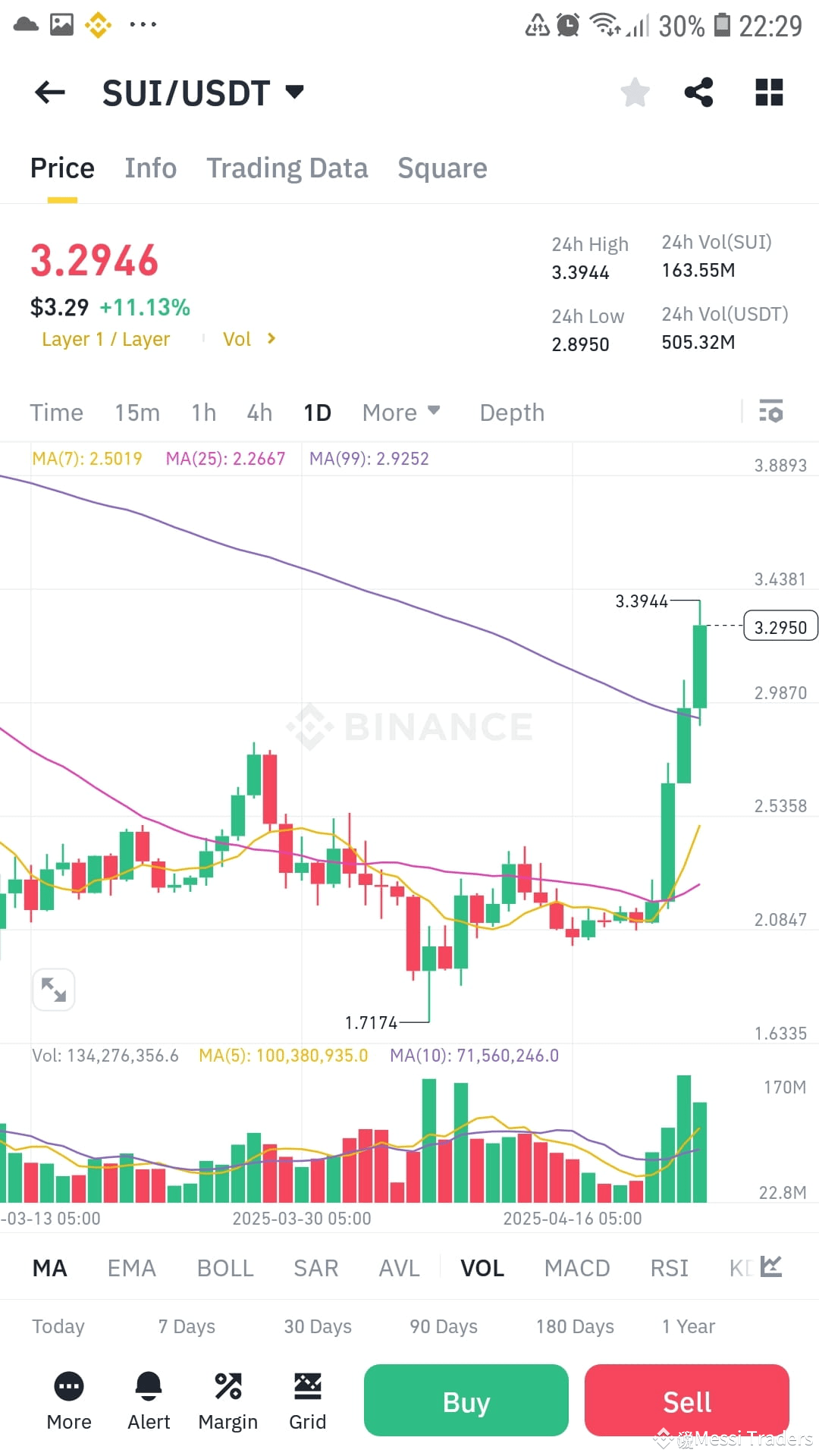The height and width of the screenshot is (1456, 819).
Task: Toggle the RSI indicator
Action: click(668, 1267)
